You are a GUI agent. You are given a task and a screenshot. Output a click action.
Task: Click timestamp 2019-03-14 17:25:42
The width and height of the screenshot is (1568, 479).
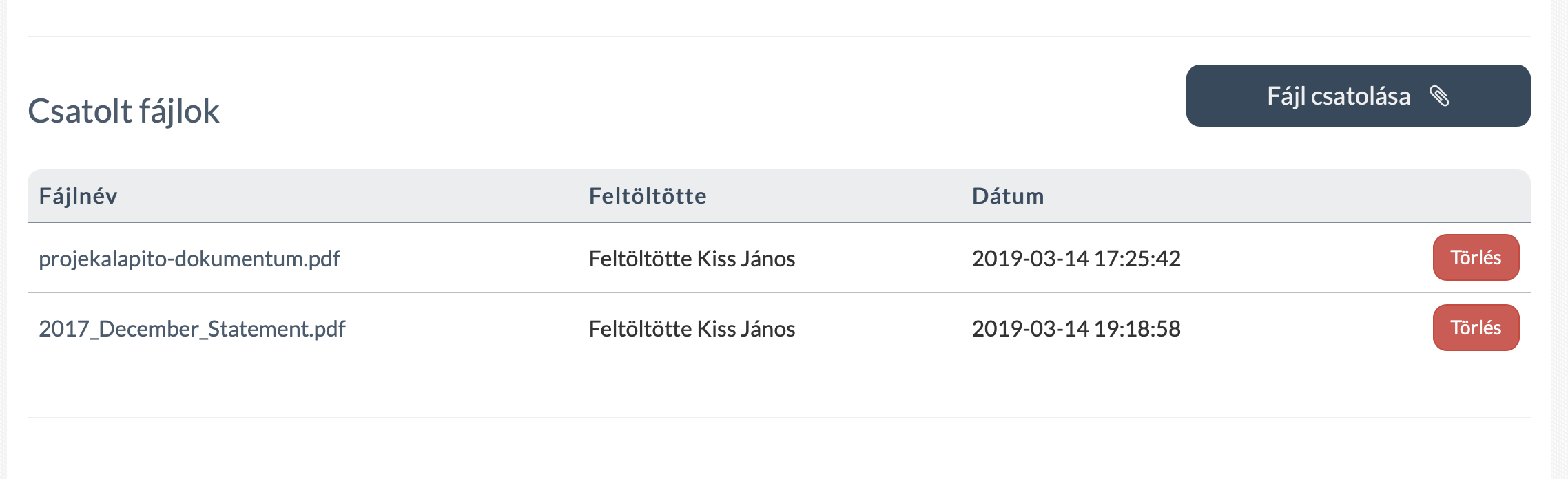1076,259
